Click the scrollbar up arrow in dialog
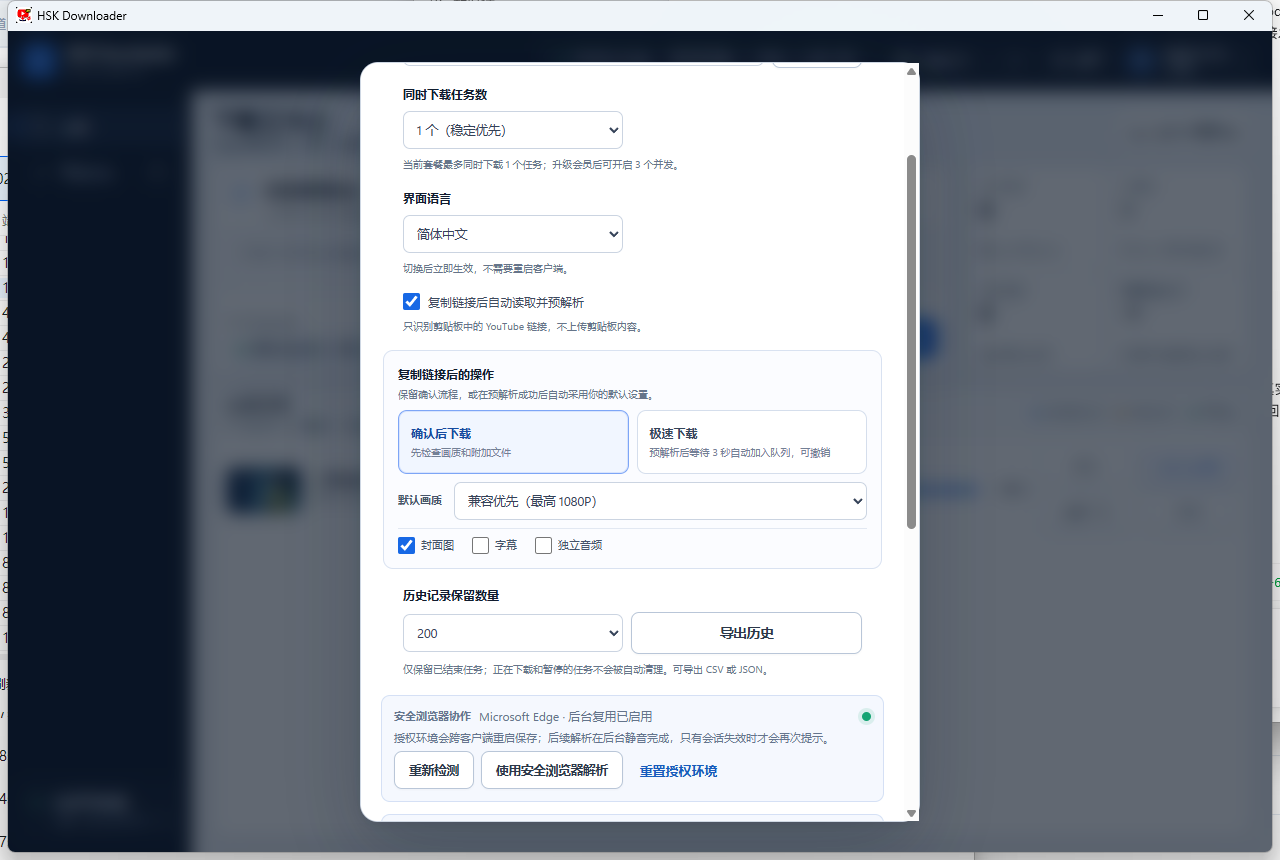Viewport: 1280px width, 860px height. 911,71
